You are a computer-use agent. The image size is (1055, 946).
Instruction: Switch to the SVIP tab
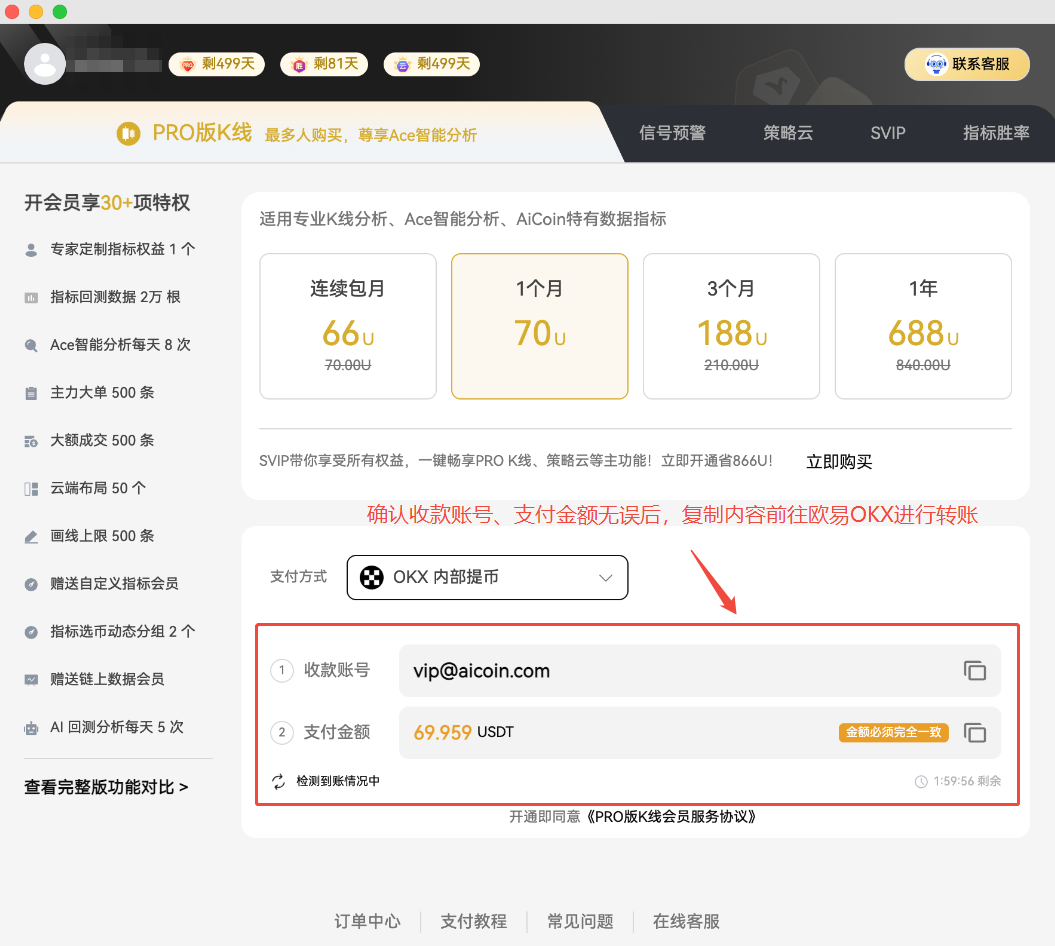pyautogui.click(x=886, y=132)
